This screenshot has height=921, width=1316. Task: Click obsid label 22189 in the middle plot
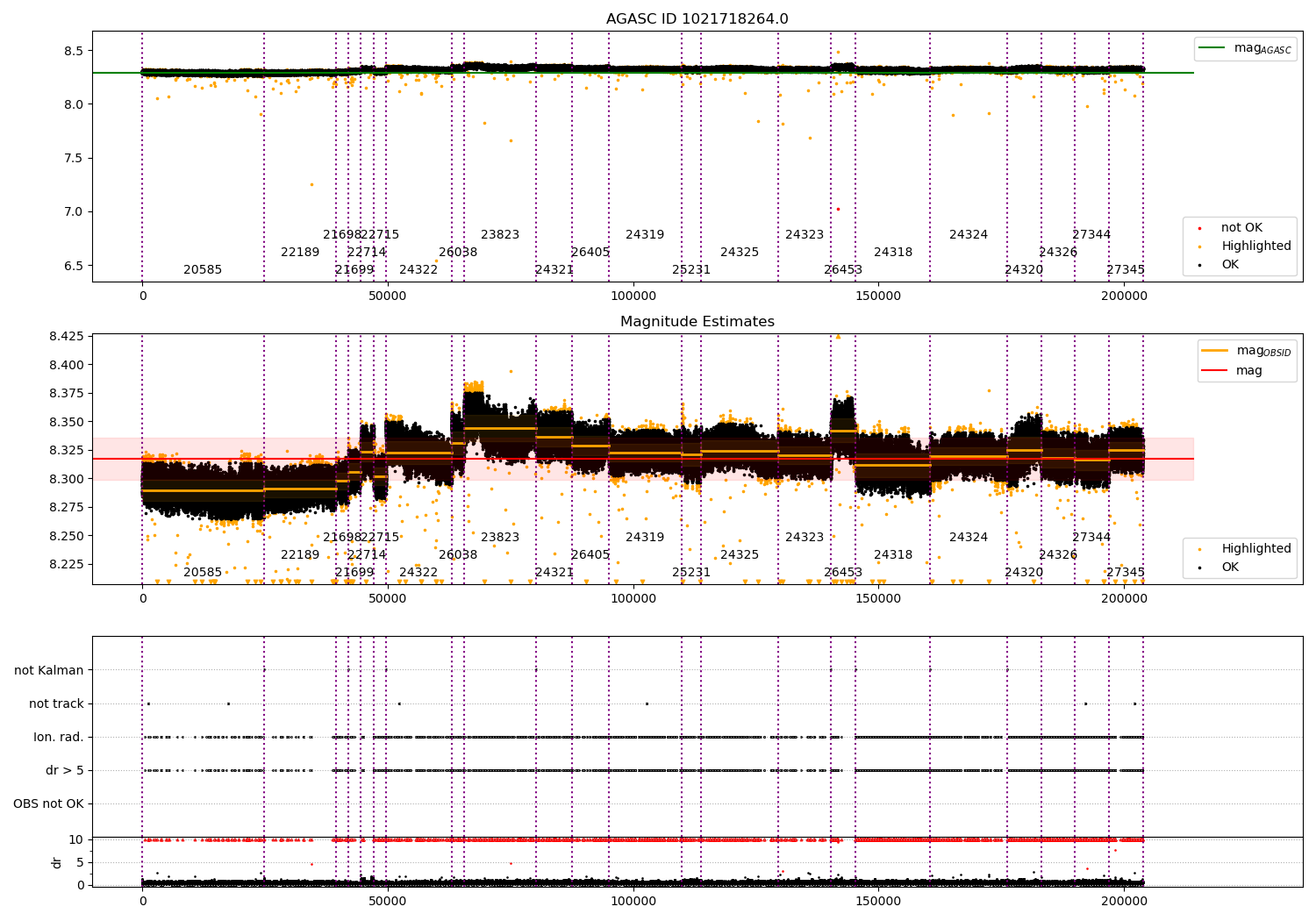point(300,555)
